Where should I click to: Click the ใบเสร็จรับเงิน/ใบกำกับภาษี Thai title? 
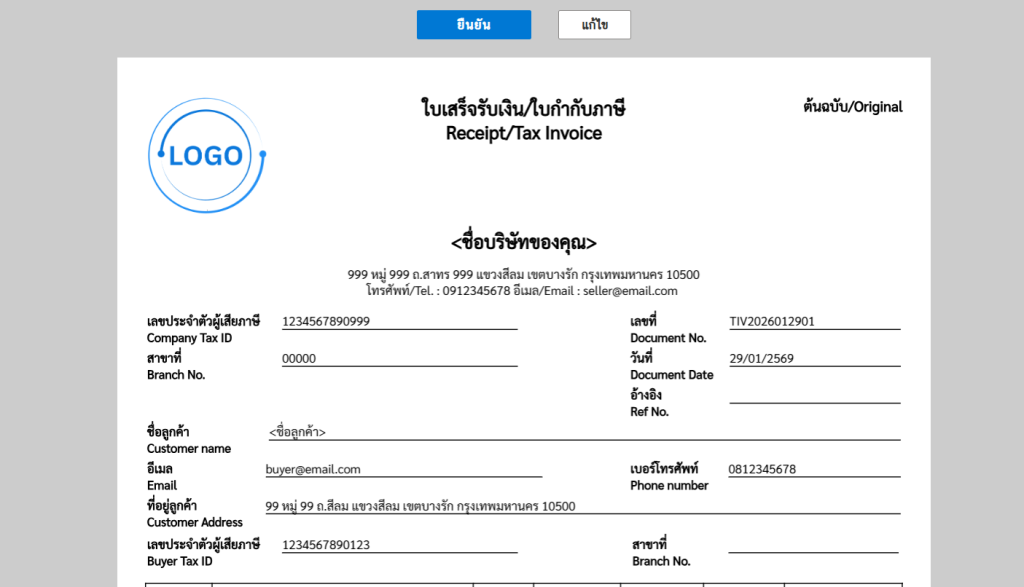(523, 109)
